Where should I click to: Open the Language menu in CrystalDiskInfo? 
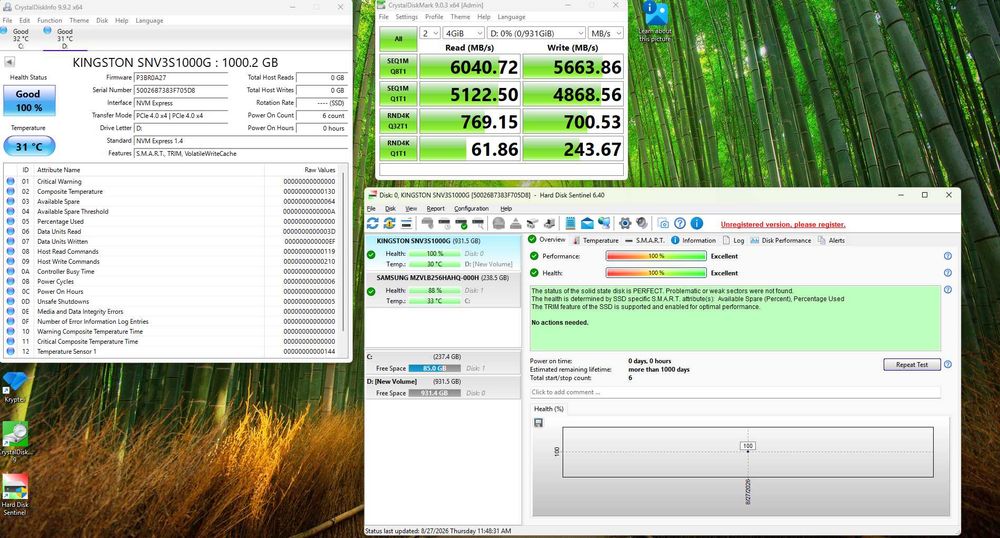pos(149,20)
